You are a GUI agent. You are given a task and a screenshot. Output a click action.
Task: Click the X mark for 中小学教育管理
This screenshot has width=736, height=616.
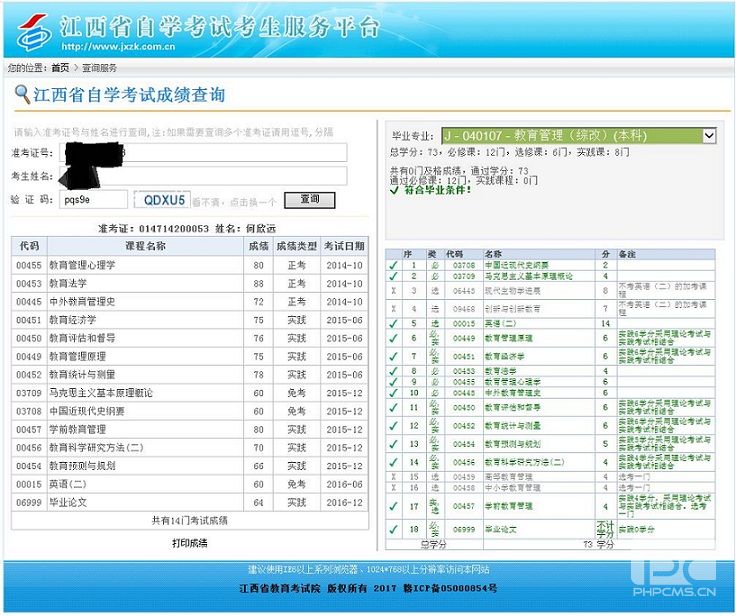coord(393,487)
